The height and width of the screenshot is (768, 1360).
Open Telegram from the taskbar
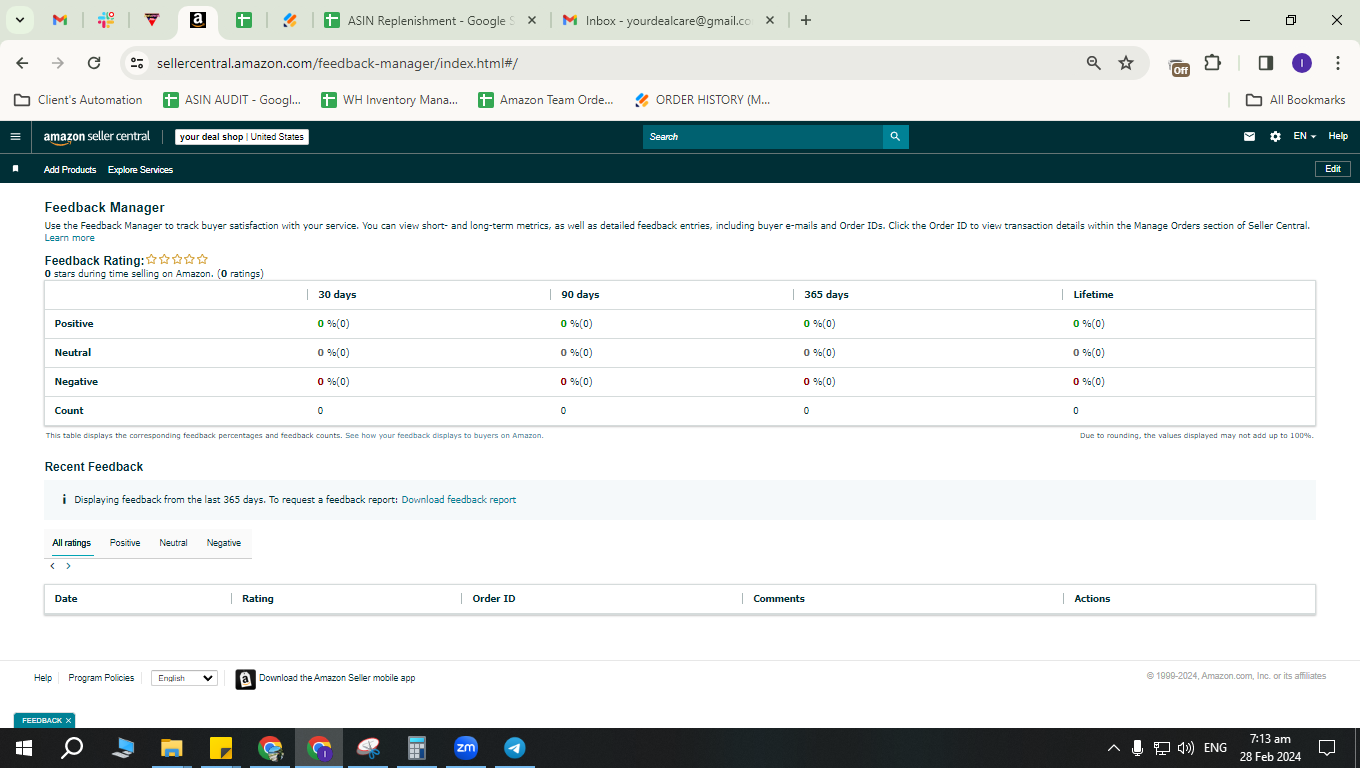click(x=515, y=748)
